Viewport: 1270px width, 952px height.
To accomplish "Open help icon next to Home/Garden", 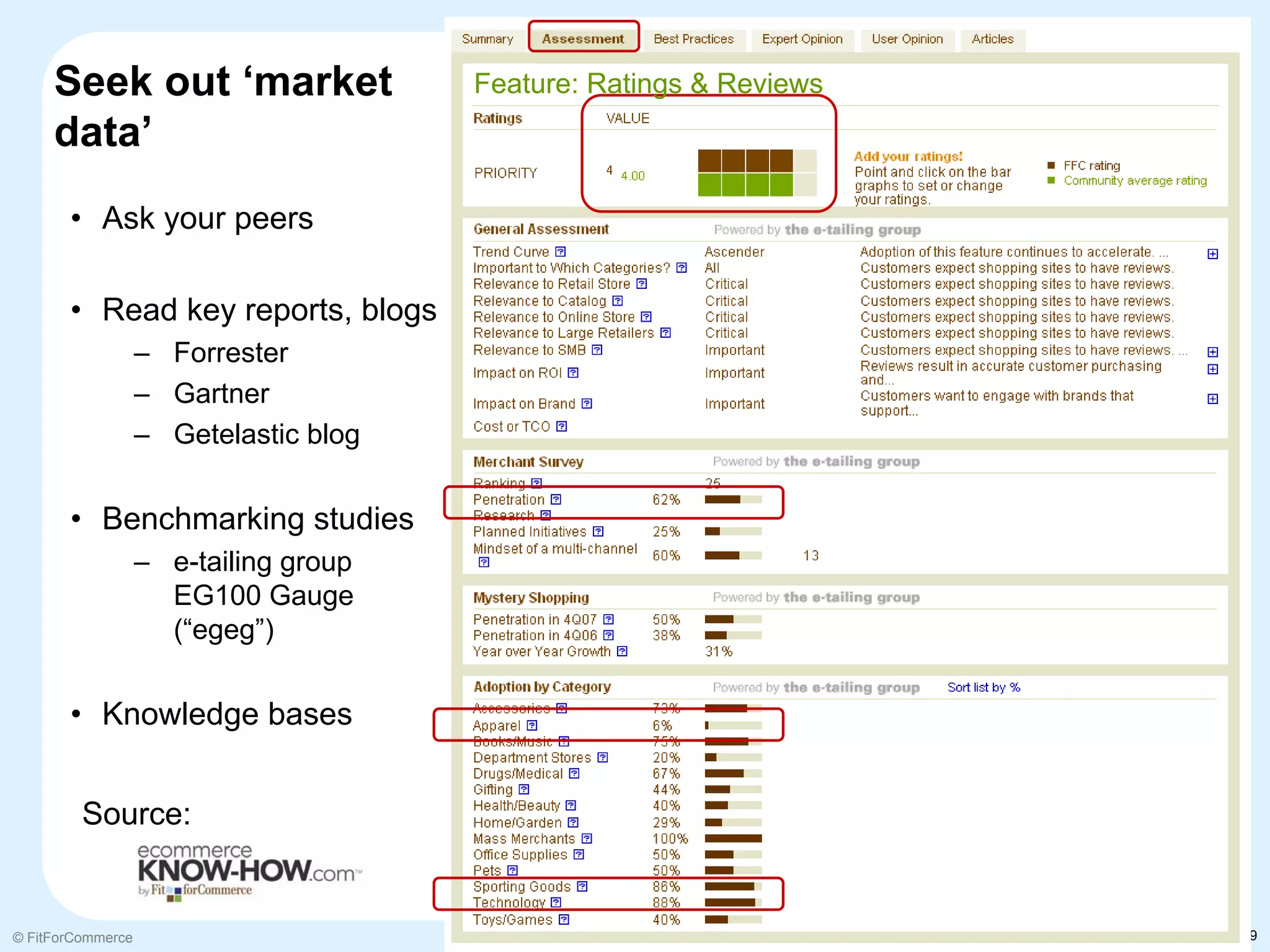I will 573,822.
